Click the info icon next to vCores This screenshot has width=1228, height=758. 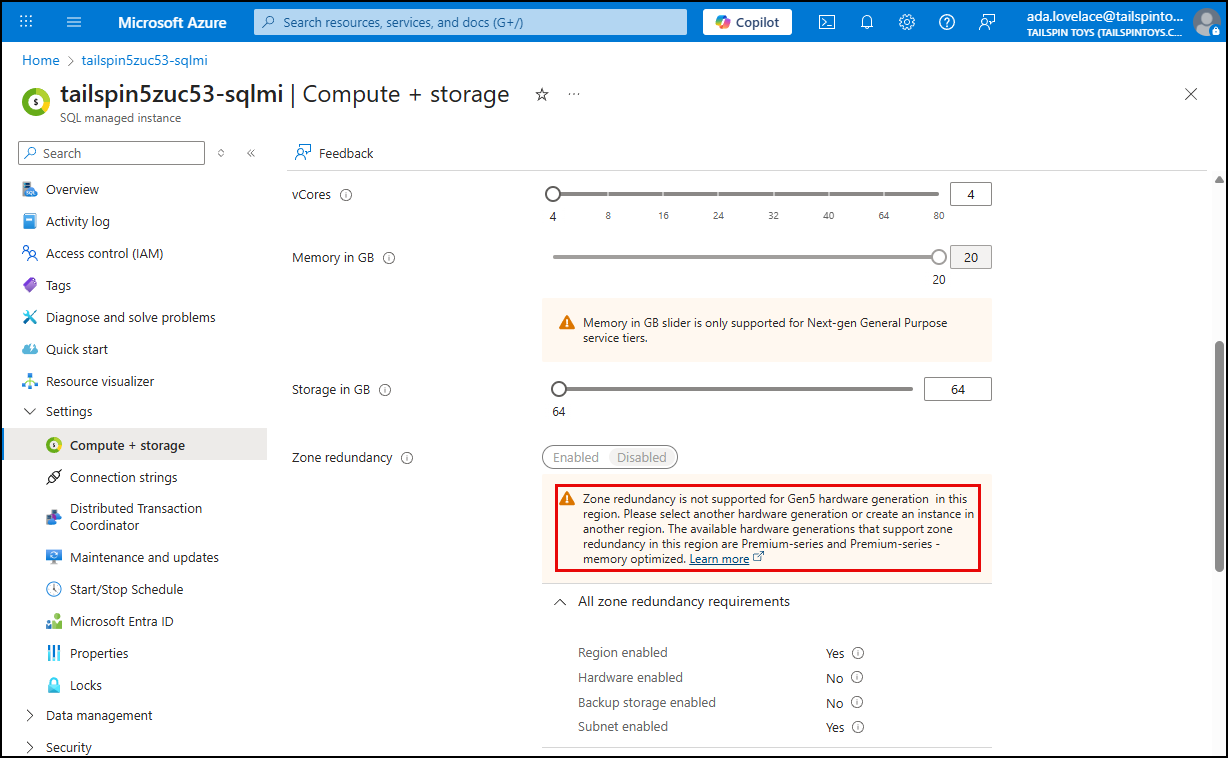click(346, 195)
